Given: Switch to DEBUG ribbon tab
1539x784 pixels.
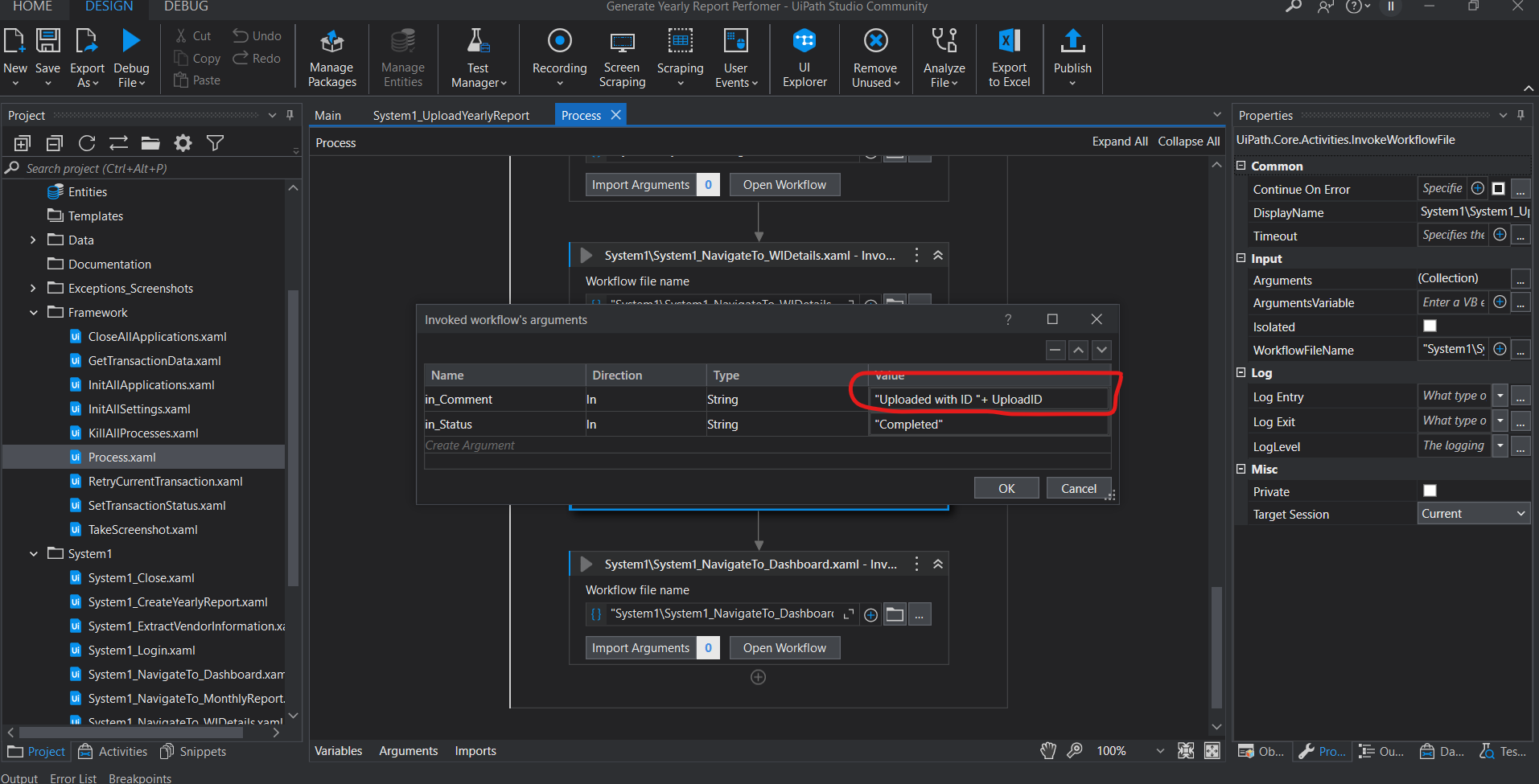Looking at the screenshot, I should pos(186,6).
